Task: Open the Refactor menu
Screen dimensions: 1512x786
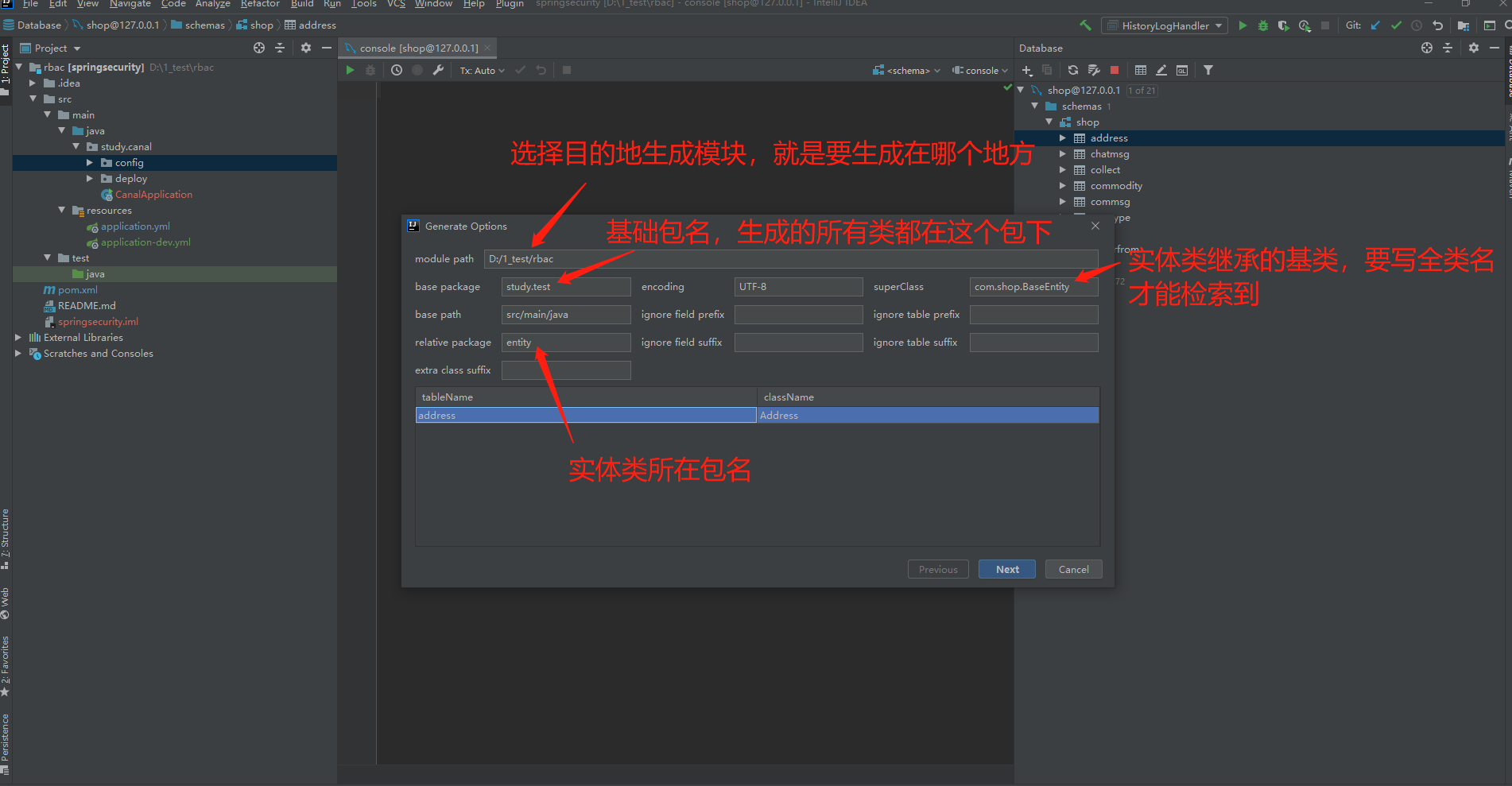Action: (x=260, y=4)
